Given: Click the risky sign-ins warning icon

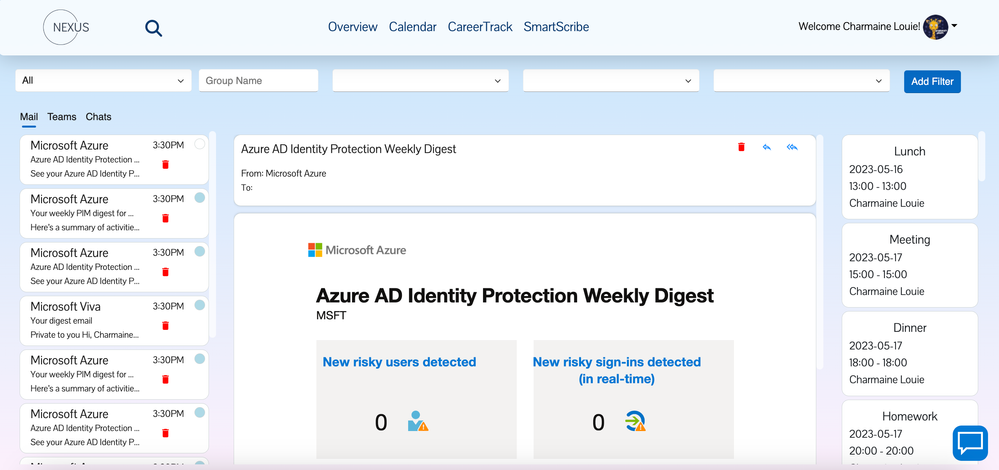Looking at the screenshot, I should (x=635, y=422).
